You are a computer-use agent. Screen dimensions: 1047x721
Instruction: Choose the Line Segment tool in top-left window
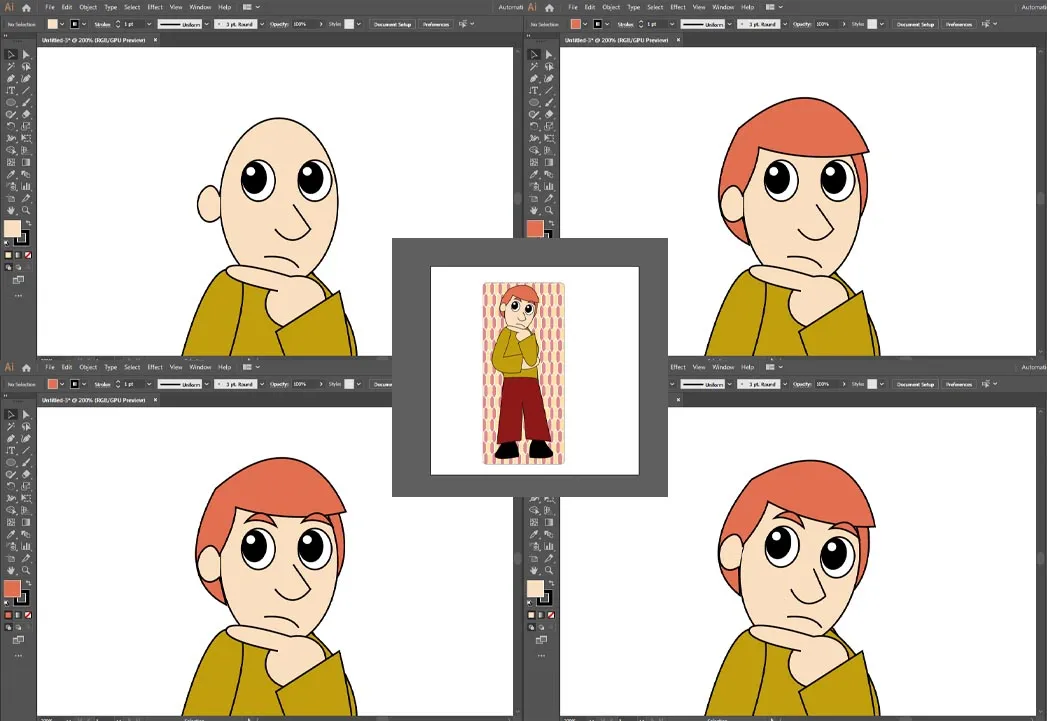[x=26, y=91]
